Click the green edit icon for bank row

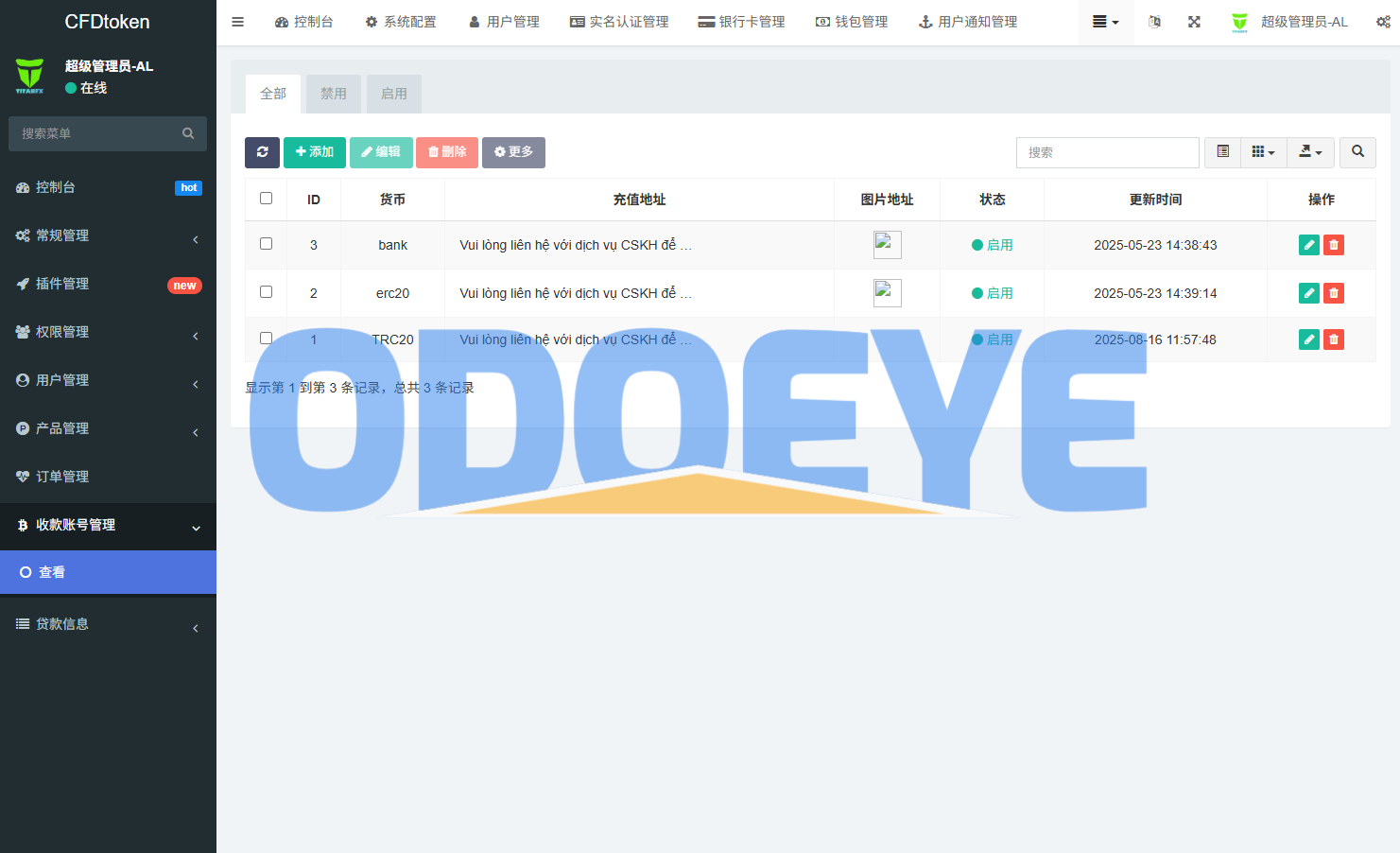1308,245
